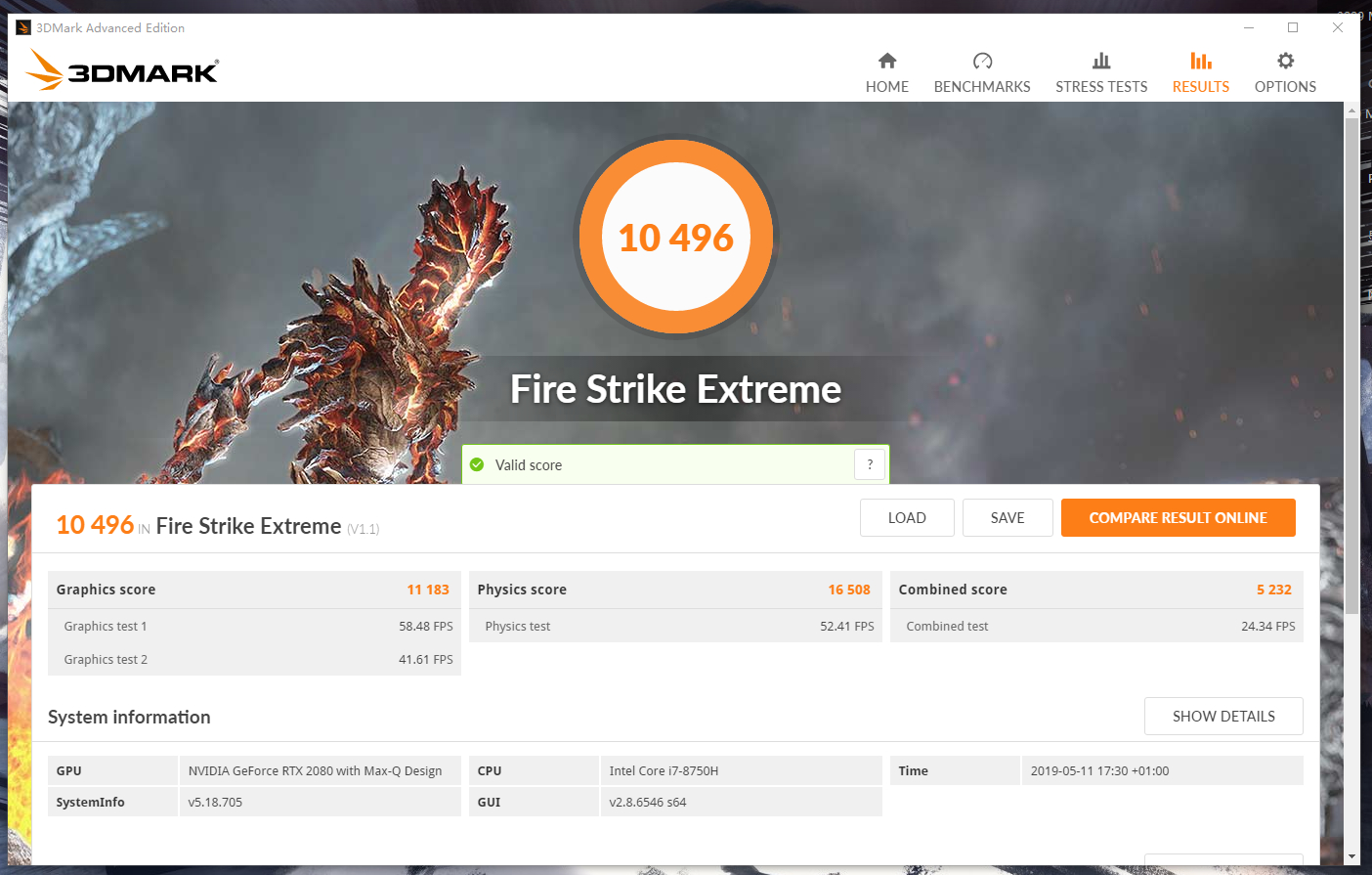Click SHOW DETAILS for system information
The width and height of the screenshot is (1372, 875).
1223,717
